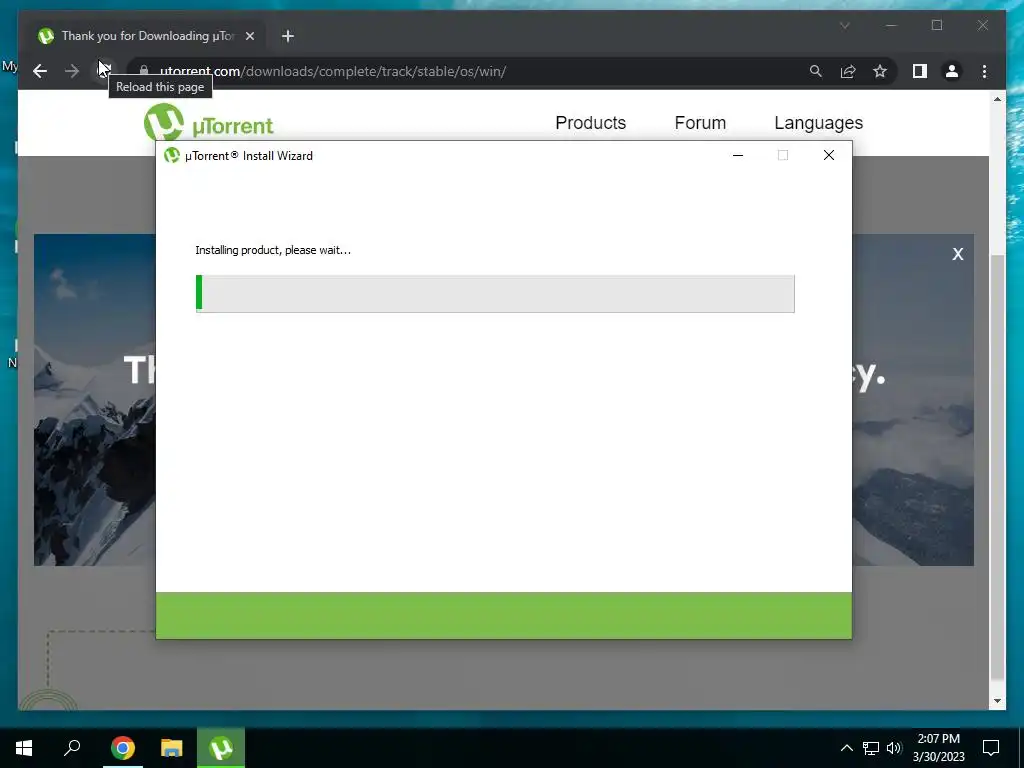Open the Windows Start menu
Image resolution: width=1024 pixels, height=768 pixels.
(24, 748)
